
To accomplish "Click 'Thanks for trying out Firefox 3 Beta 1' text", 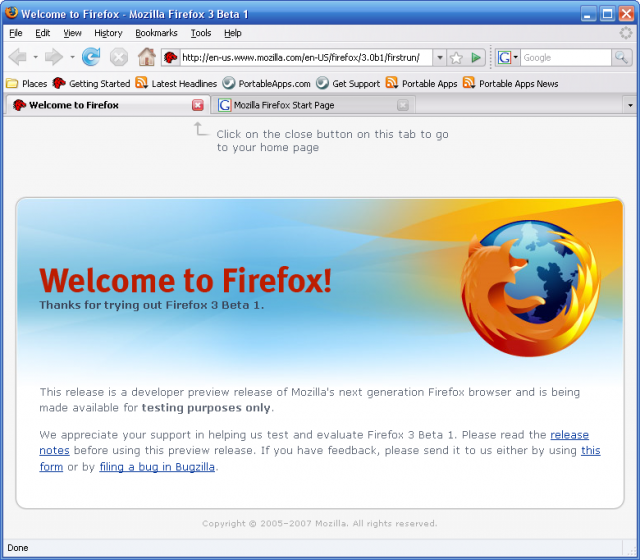I will (x=151, y=305).
